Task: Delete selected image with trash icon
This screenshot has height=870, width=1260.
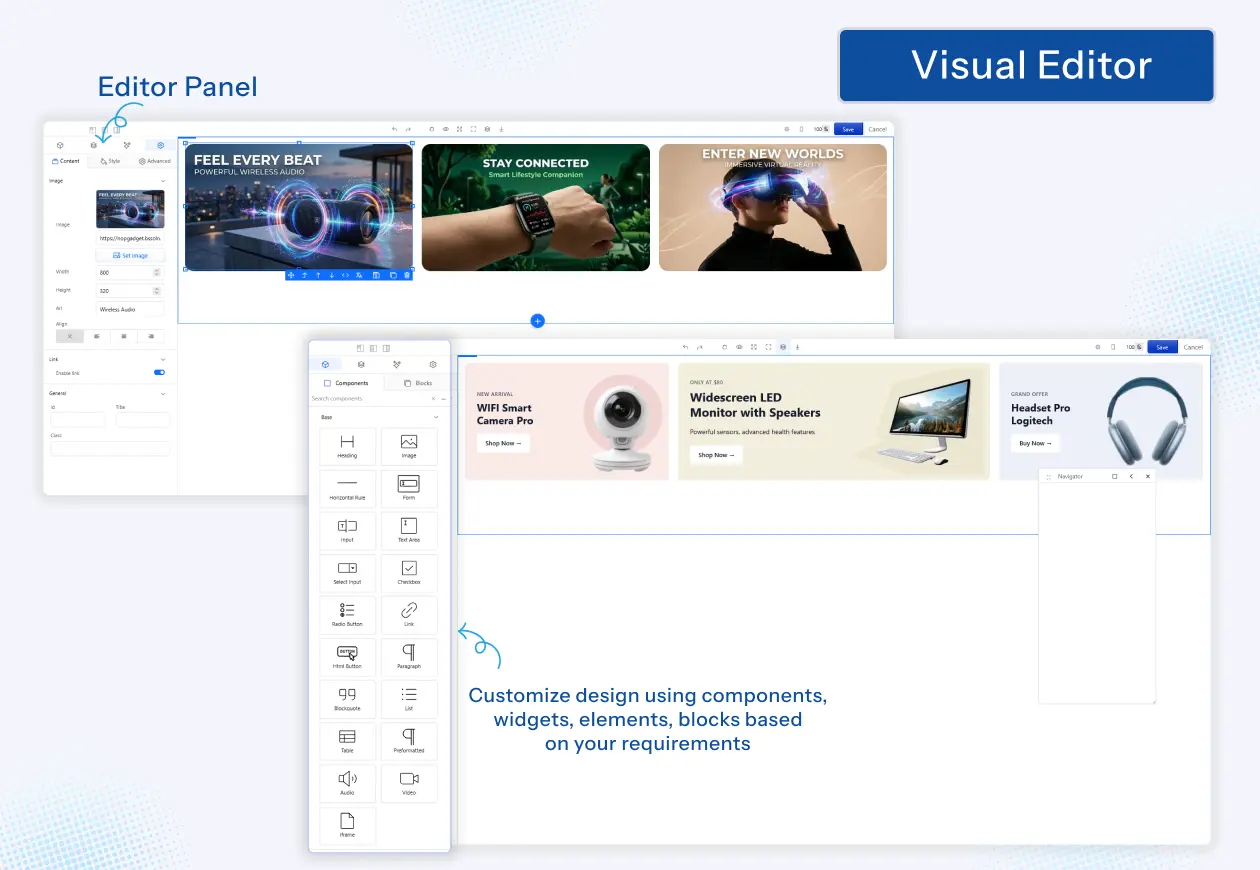Action: (x=407, y=275)
